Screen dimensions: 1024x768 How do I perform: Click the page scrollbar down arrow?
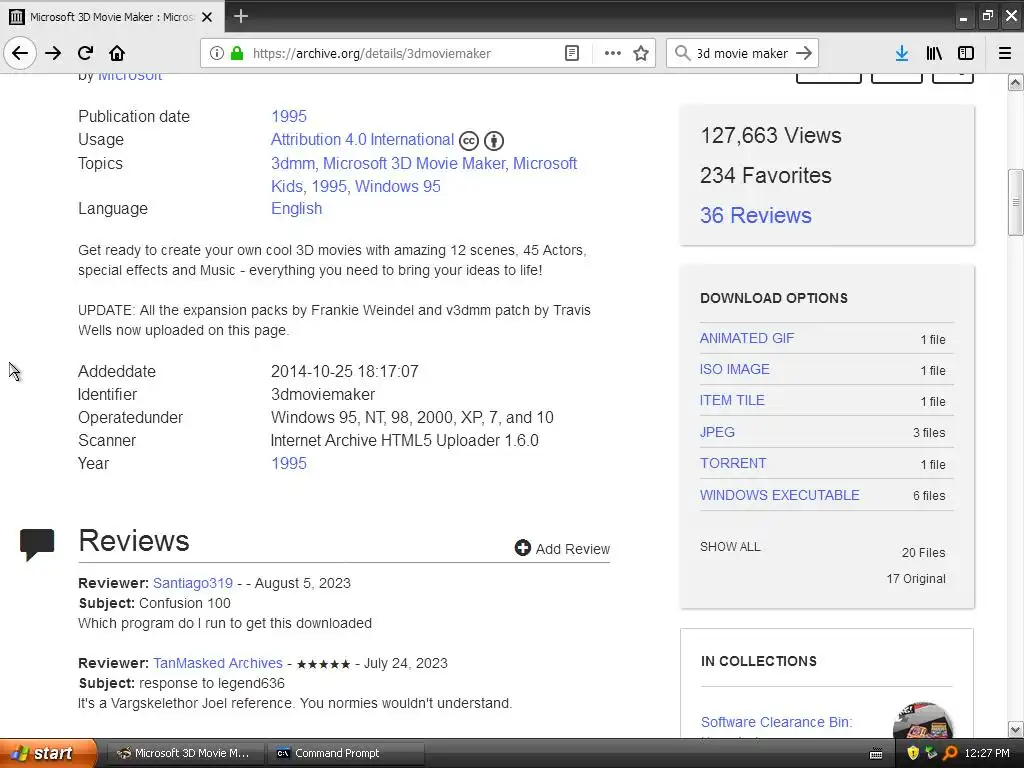coord(1015,729)
